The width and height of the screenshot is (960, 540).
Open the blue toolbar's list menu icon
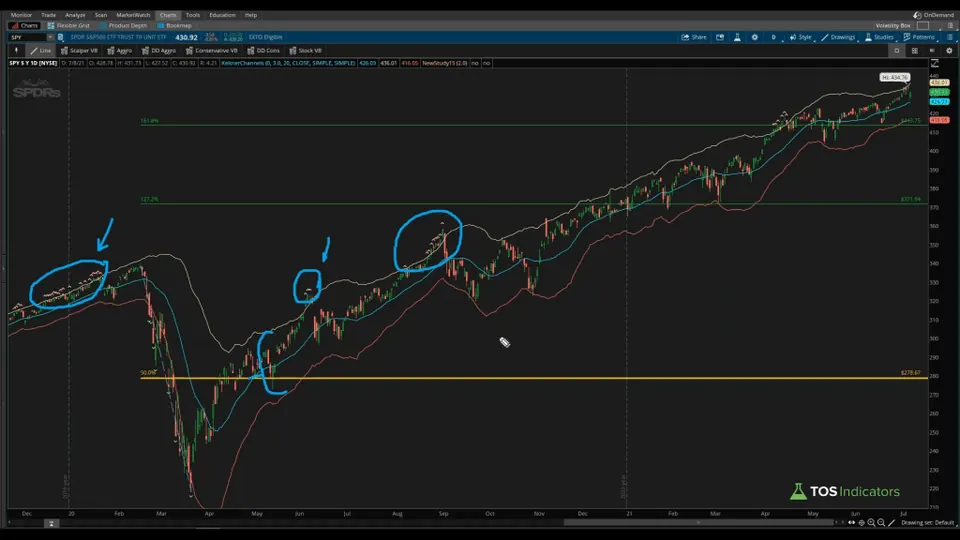click(950, 37)
